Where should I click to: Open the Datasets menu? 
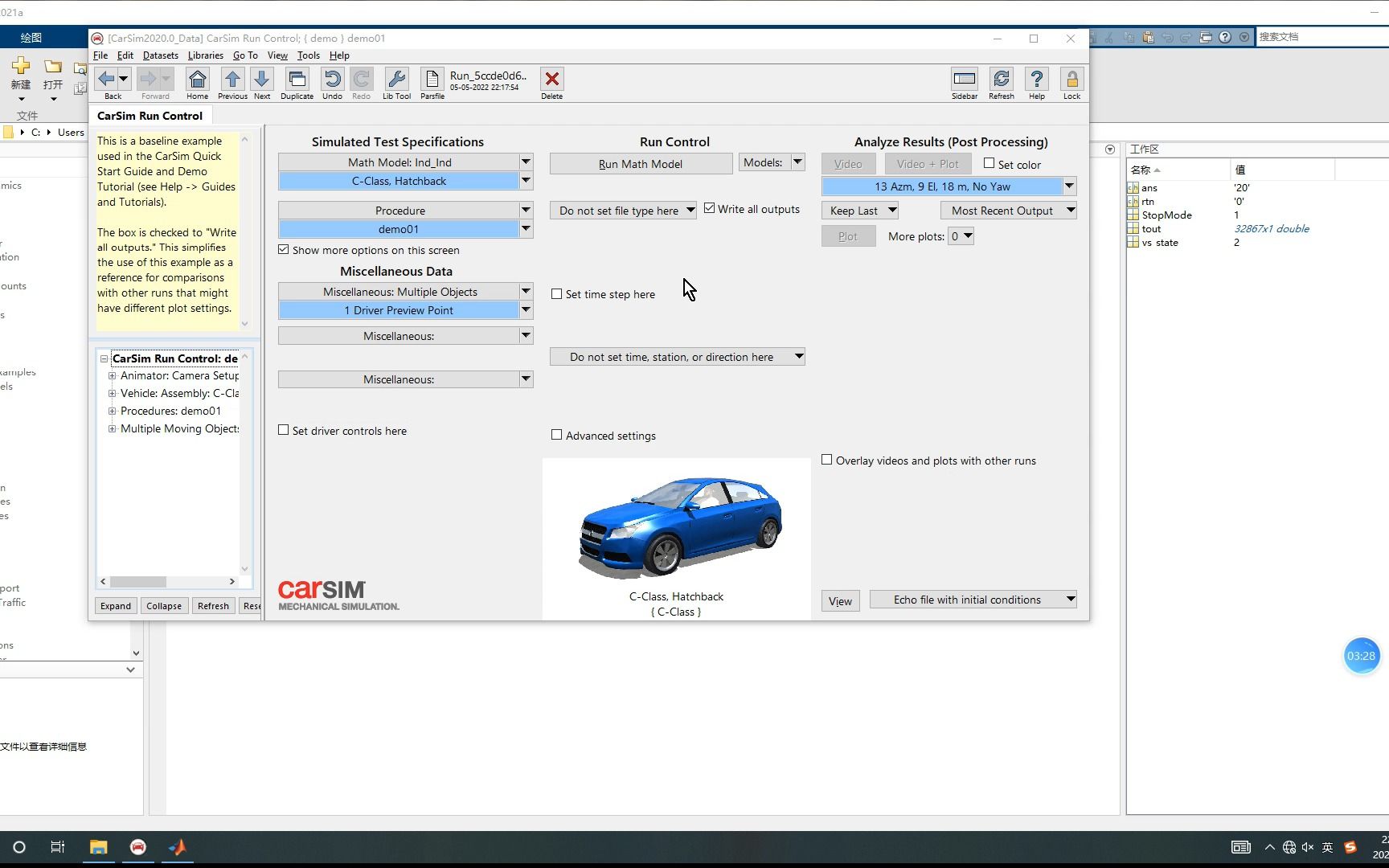[160, 55]
